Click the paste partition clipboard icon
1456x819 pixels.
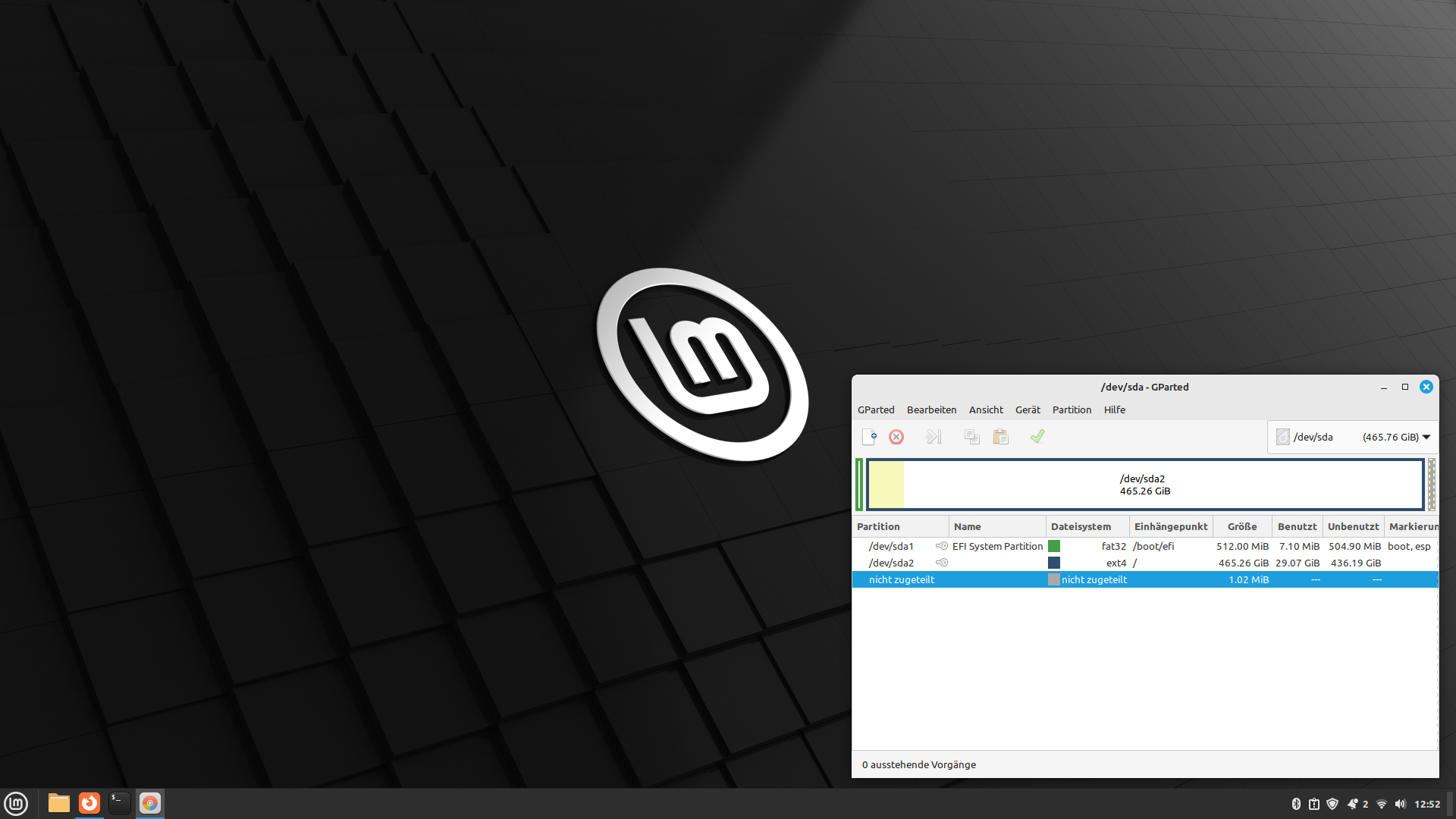click(1001, 437)
